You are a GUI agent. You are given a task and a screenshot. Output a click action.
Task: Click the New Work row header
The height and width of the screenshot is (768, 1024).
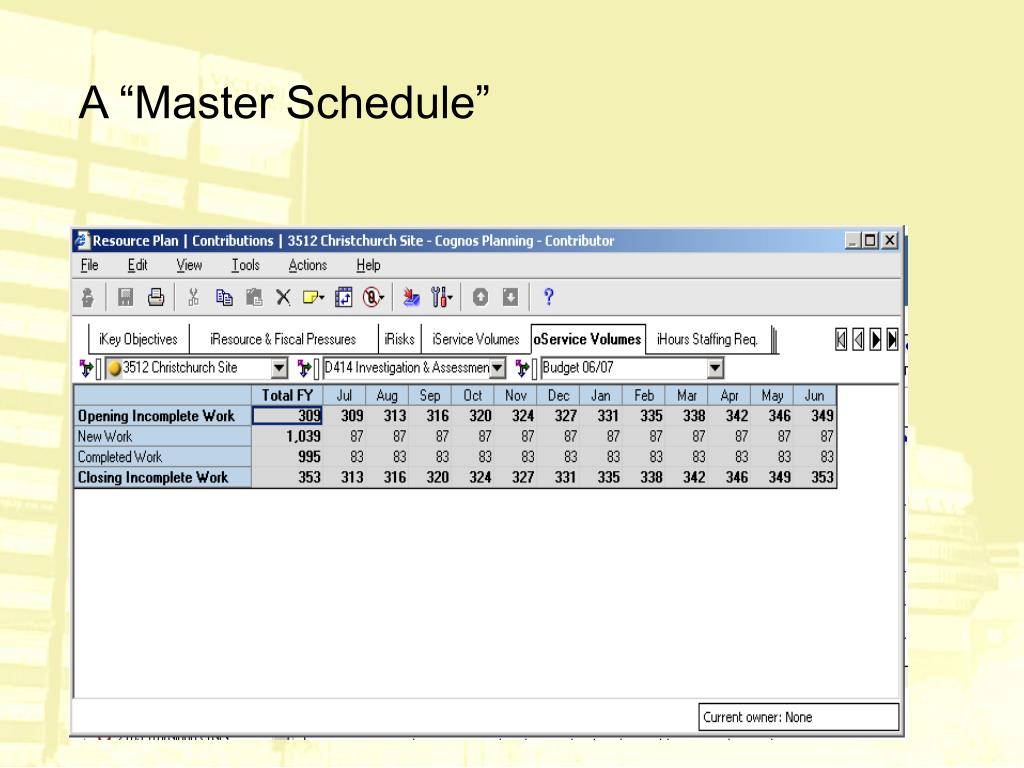coord(163,436)
